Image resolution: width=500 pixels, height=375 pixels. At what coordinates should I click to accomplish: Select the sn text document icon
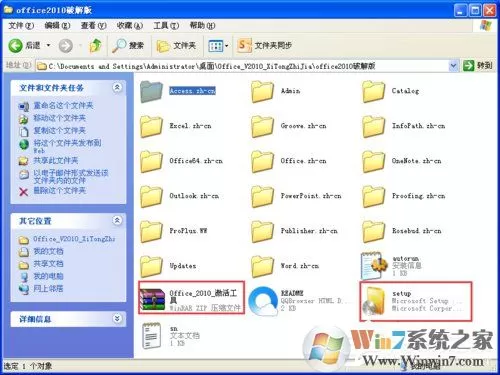point(151,336)
